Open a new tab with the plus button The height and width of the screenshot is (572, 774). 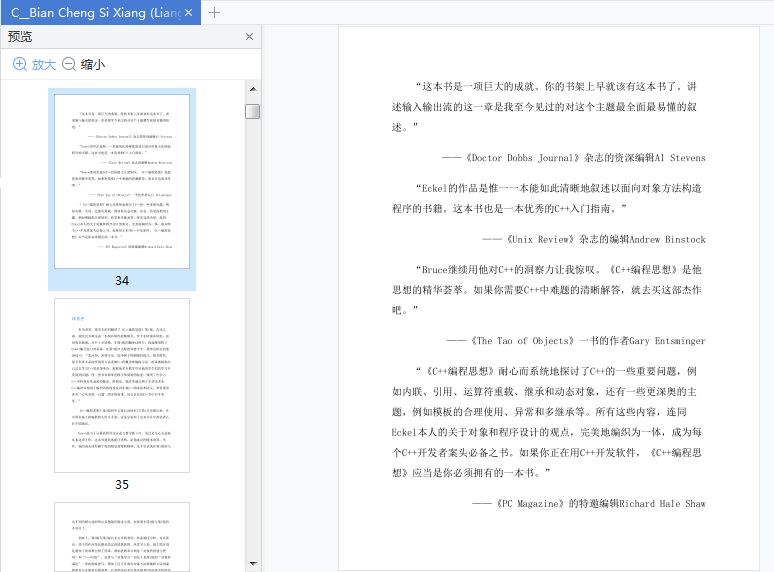(214, 13)
